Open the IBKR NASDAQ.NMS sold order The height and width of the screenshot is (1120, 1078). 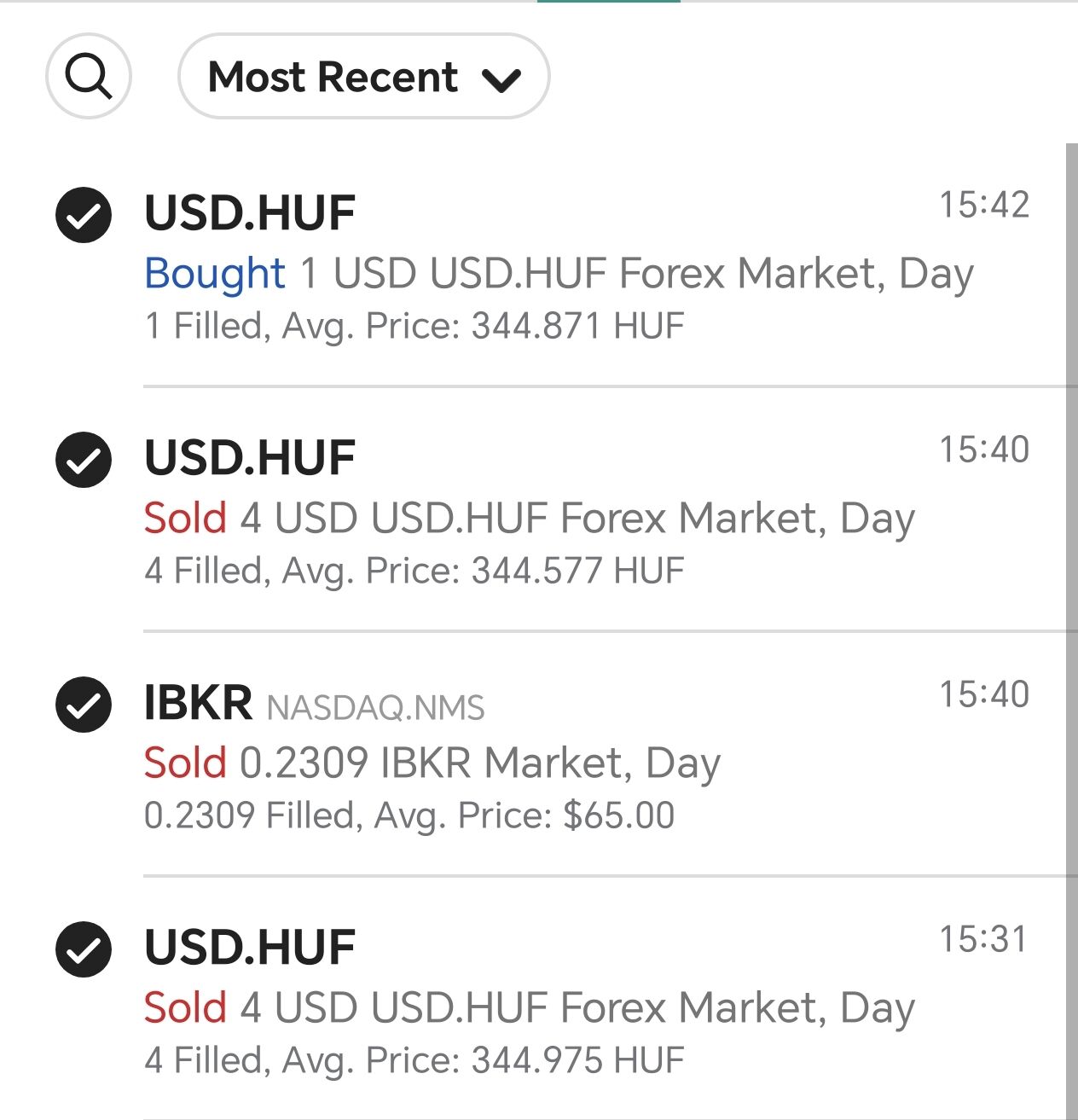point(546,754)
